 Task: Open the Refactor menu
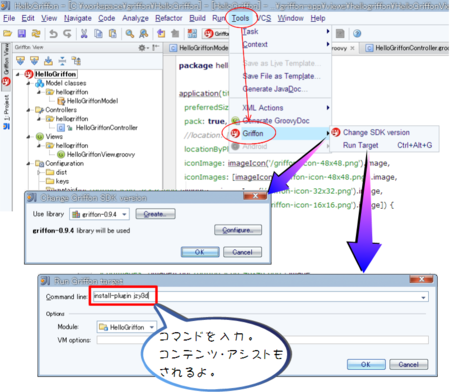click(x=168, y=18)
